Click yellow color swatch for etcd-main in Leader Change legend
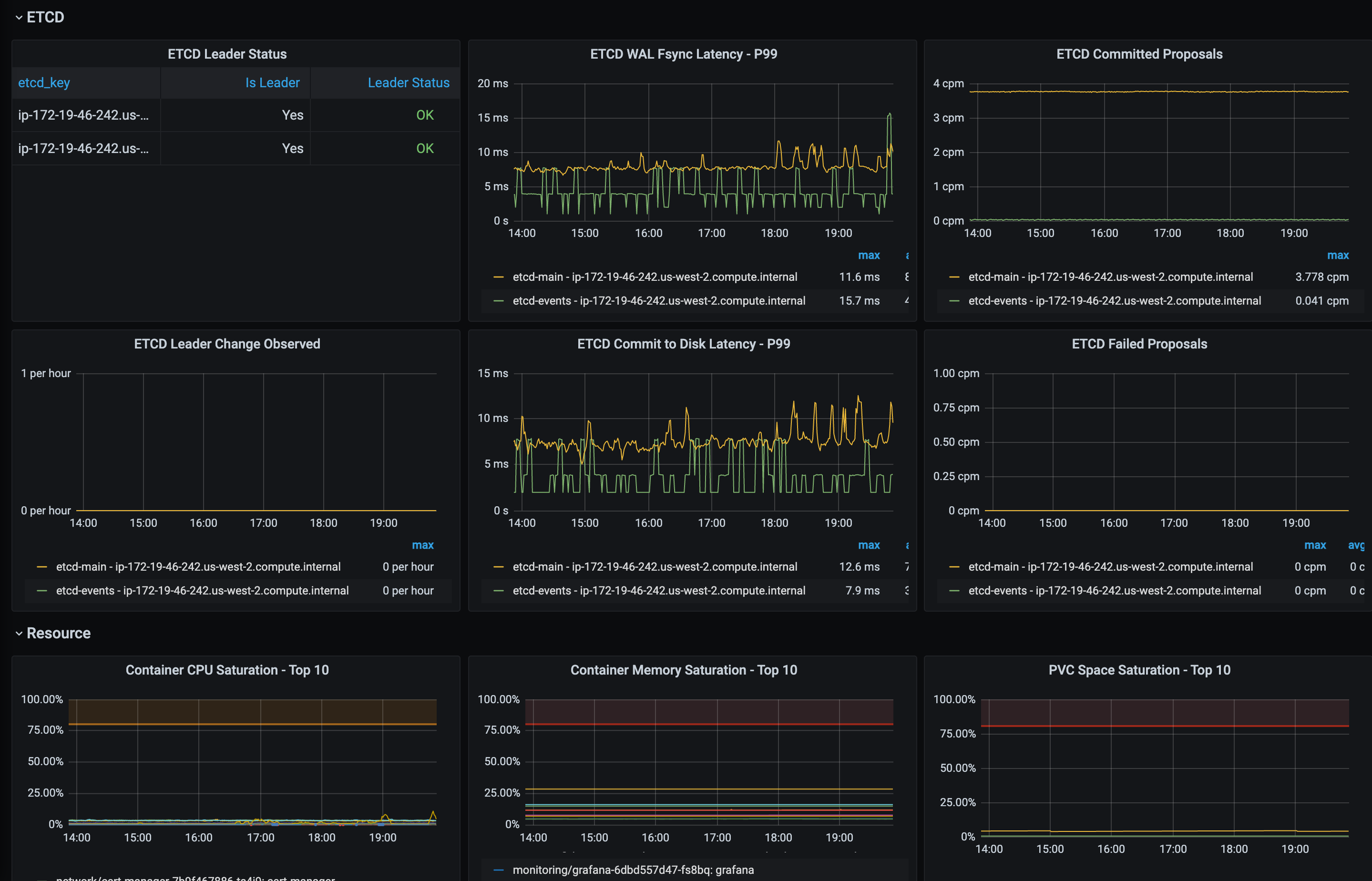The width and height of the screenshot is (1372, 881). [42, 567]
